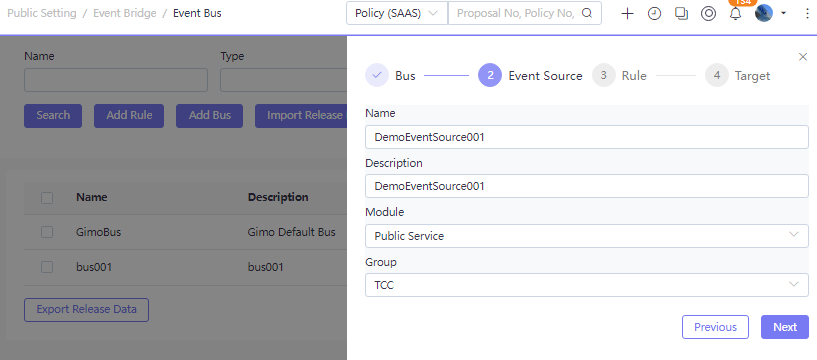Screen dimensions: 817x360
Task: Click the Type filter input
Action: (x=283, y=80)
